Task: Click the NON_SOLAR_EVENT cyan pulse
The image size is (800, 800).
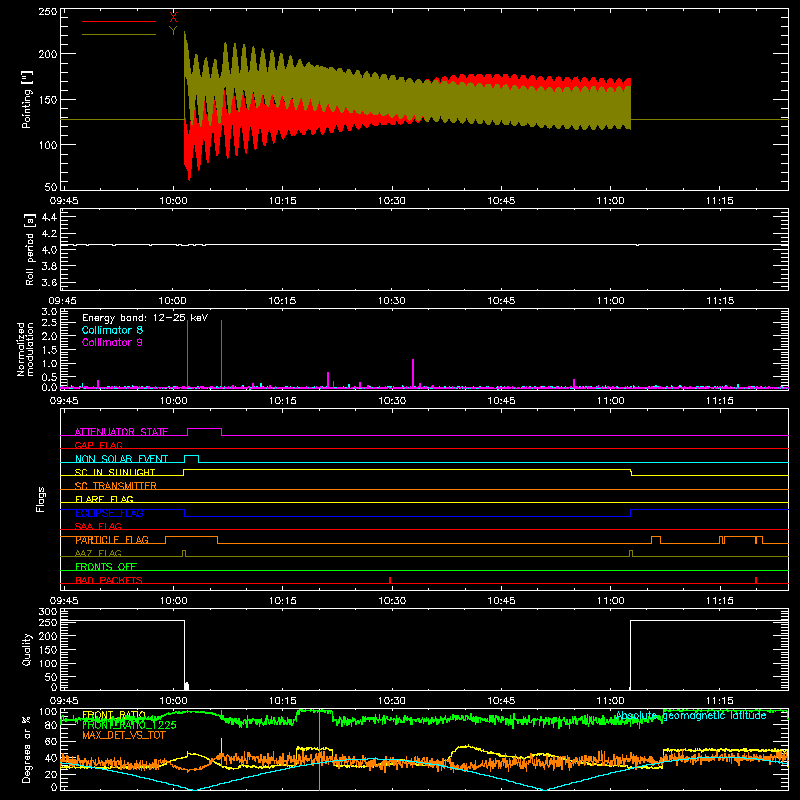Action: pos(191,458)
